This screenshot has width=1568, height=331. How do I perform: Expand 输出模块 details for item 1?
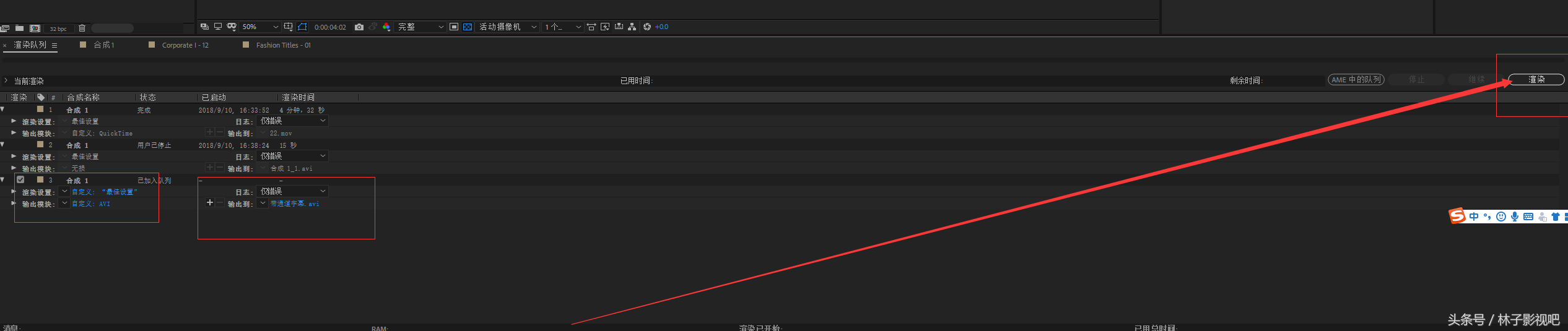[14, 132]
